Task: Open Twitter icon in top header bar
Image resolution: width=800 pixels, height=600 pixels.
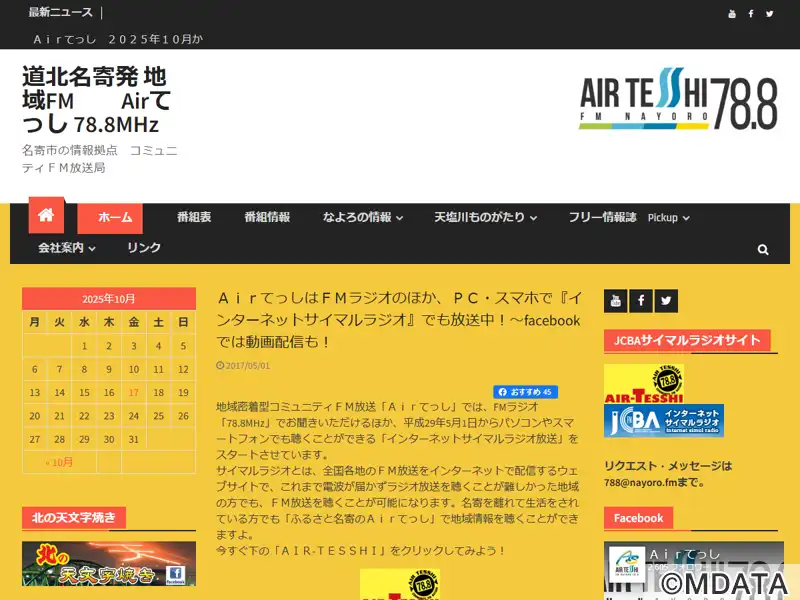Action: [770, 14]
